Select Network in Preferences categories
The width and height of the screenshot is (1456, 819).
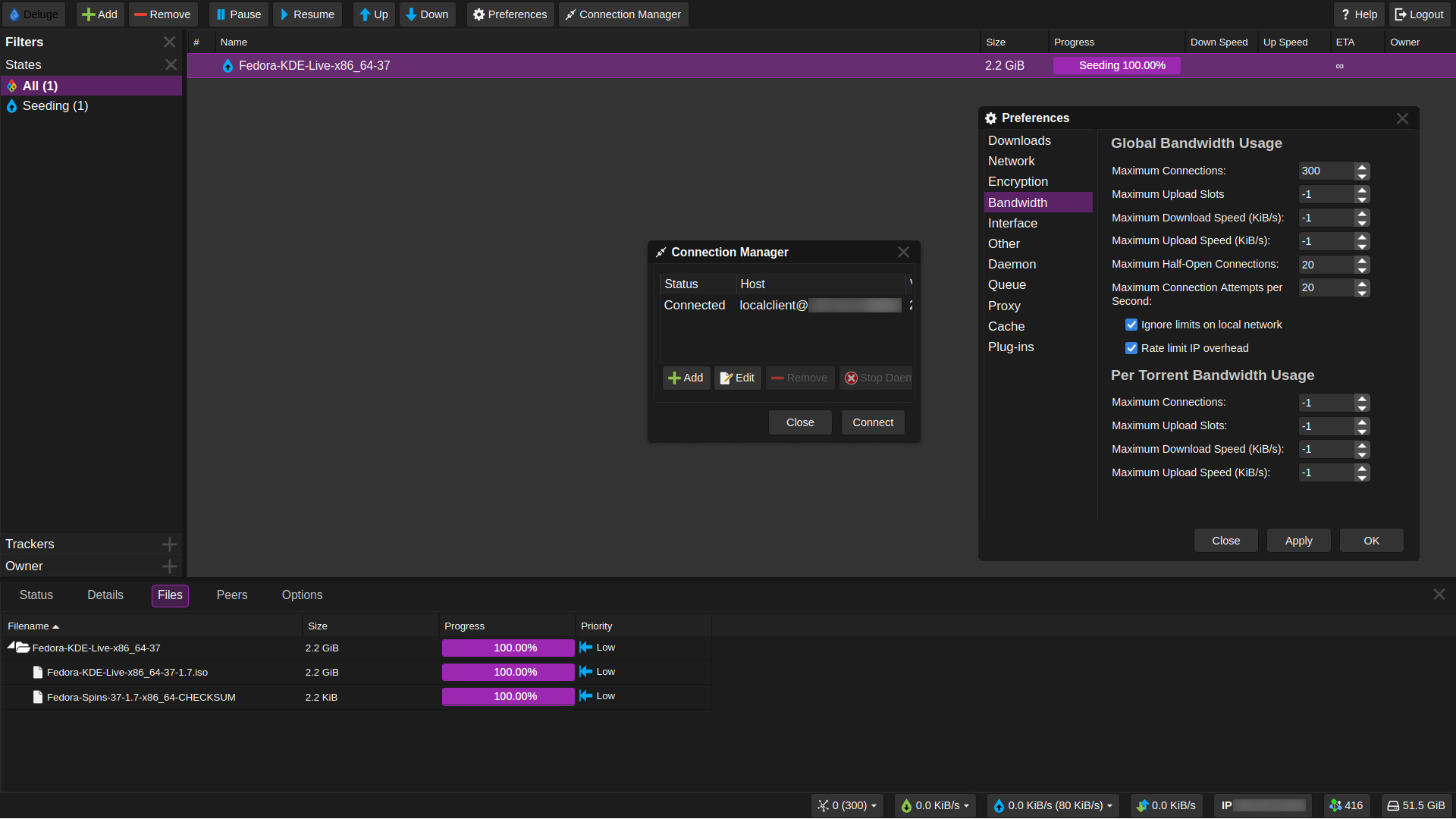point(1011,161)
